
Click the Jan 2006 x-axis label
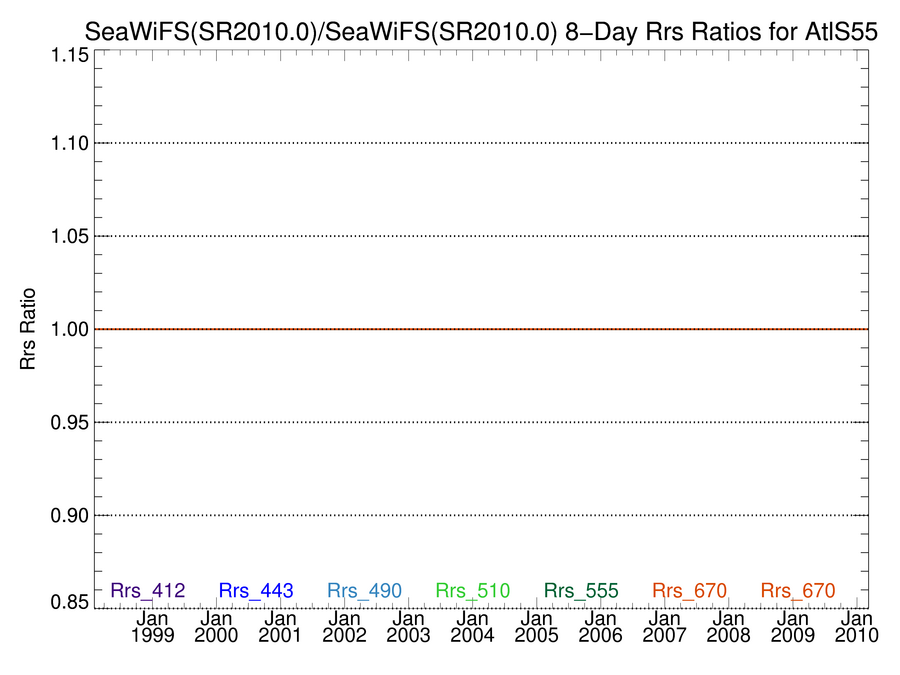click(601, 627)
